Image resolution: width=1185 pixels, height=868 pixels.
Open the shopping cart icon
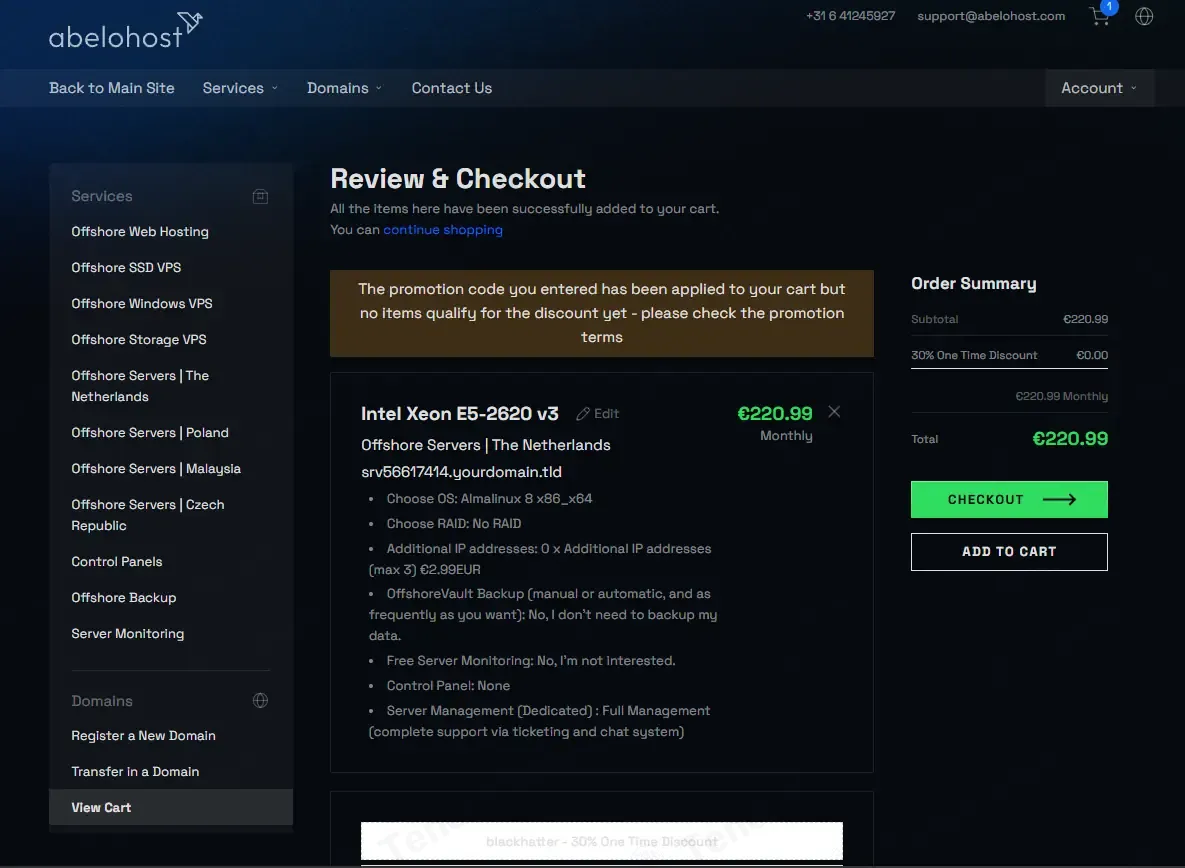pyautogui.click(x=1100, y=16)
